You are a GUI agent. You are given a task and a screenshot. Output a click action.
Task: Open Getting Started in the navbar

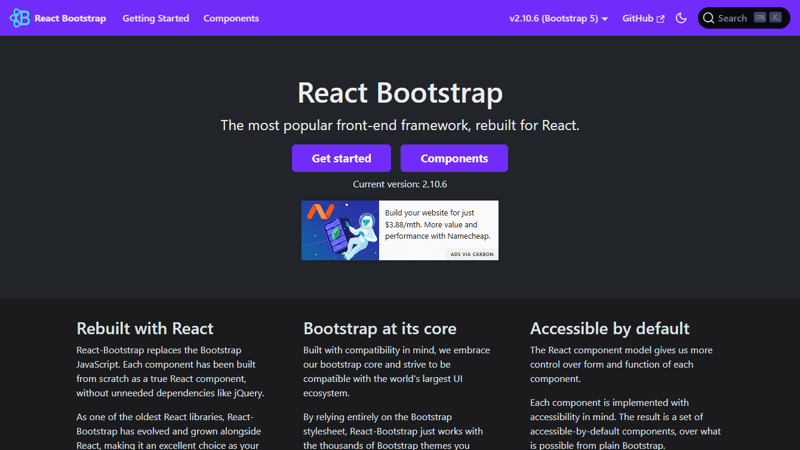click(x=155, y=18)
